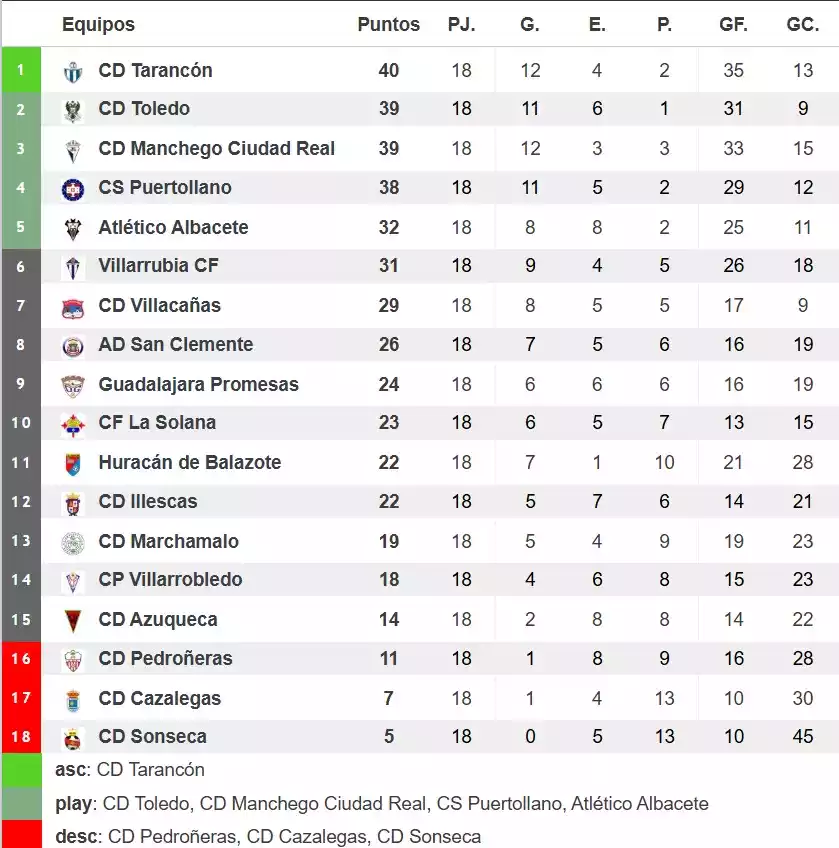Click the Atlético Albacete team crest
Image resolution: width=839 pixels, height=848 pixels.
point(73,228)
